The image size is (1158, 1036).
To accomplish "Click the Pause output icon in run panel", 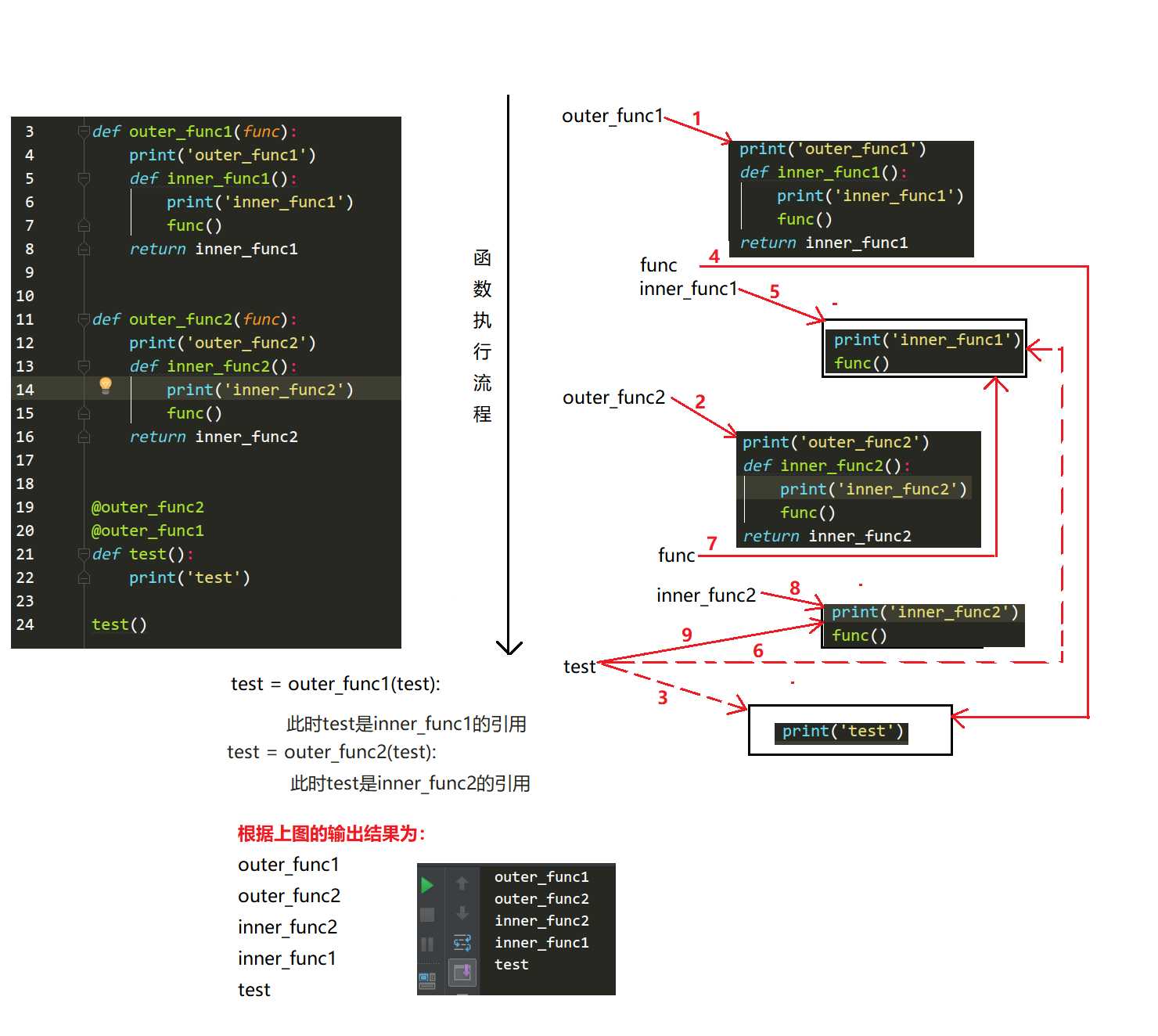I will point(427,944).
